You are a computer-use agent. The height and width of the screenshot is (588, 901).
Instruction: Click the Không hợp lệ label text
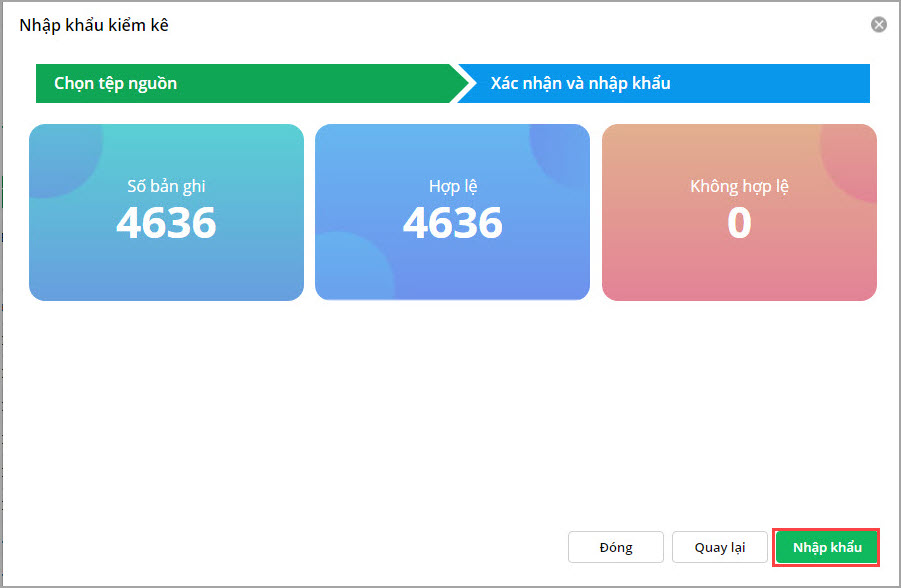coord(739,186)
